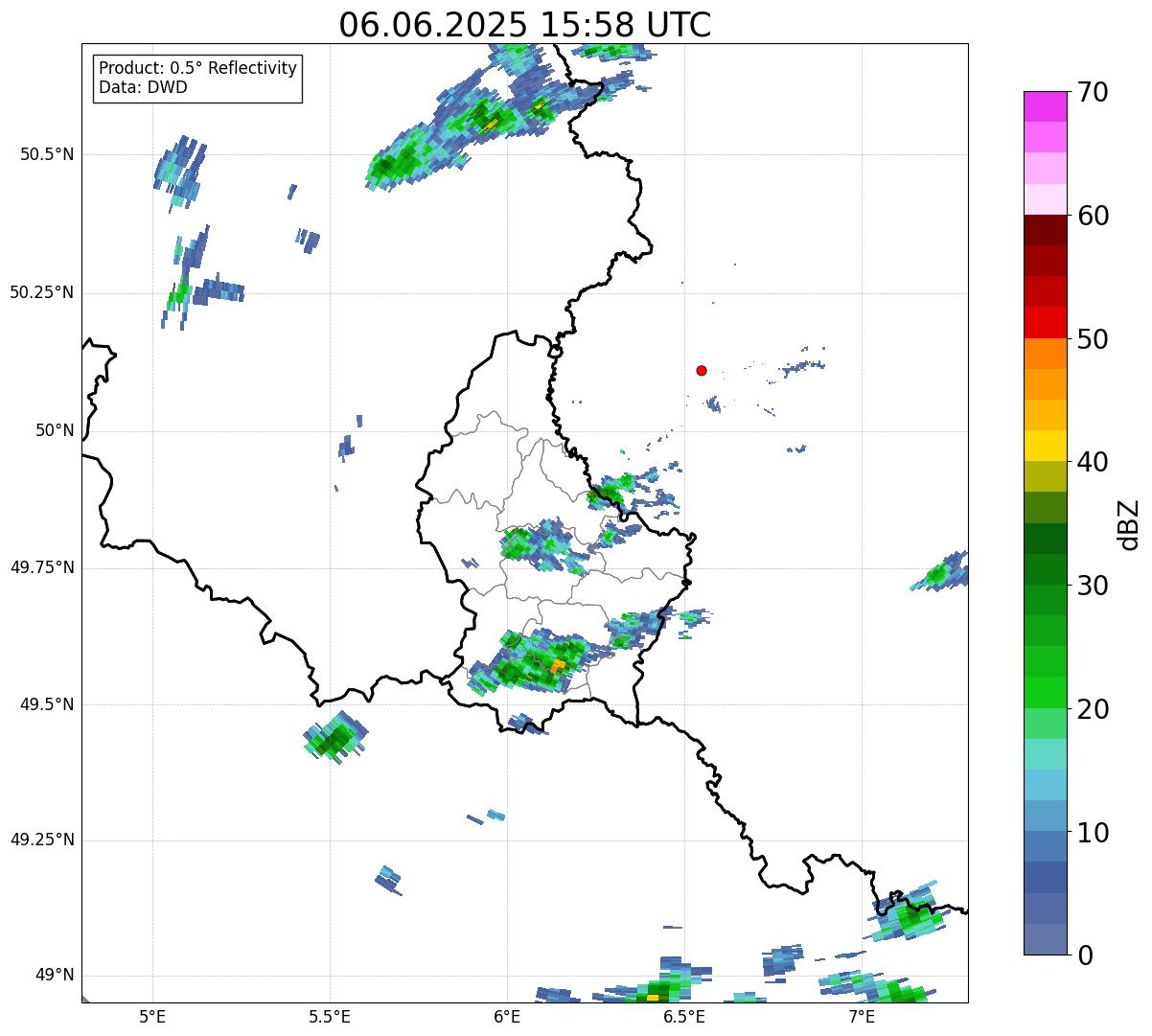Screen dimensions: 1152x1036
Task: Click the 0 tick label on colorbar
Action: [1085, 955]
